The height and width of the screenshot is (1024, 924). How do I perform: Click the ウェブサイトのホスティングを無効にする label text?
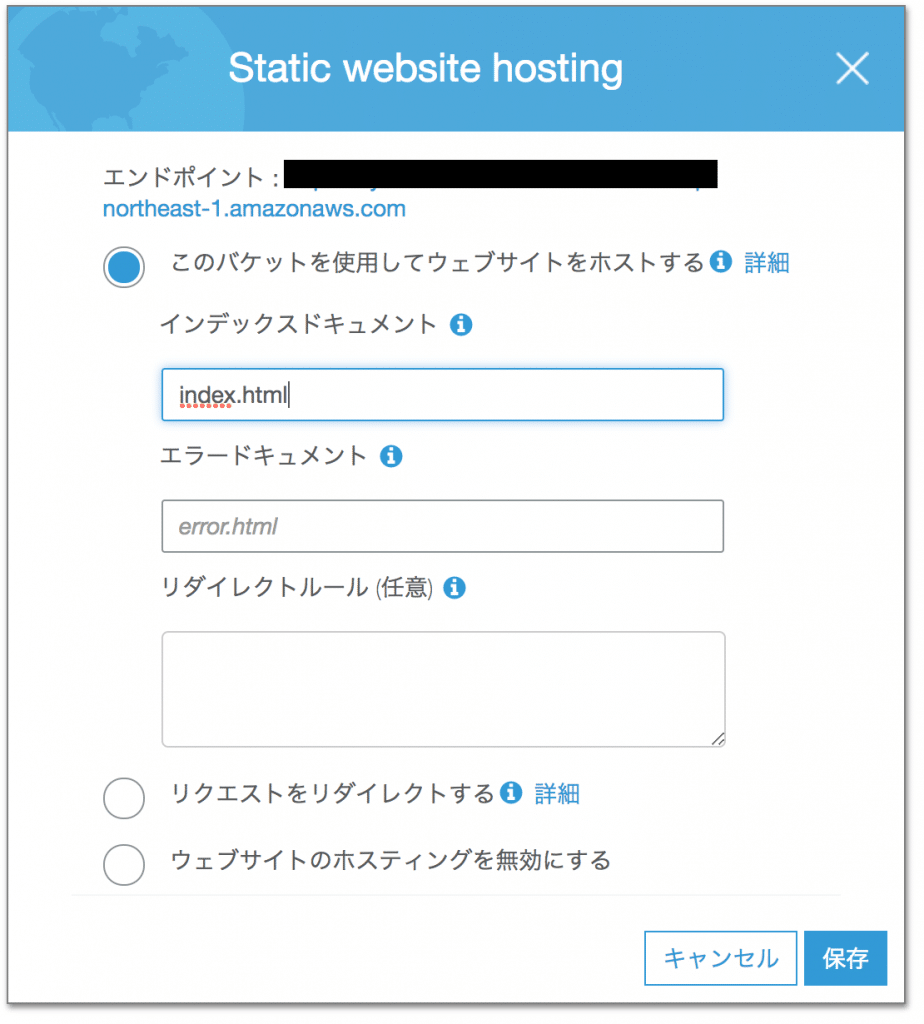(390, 860)
